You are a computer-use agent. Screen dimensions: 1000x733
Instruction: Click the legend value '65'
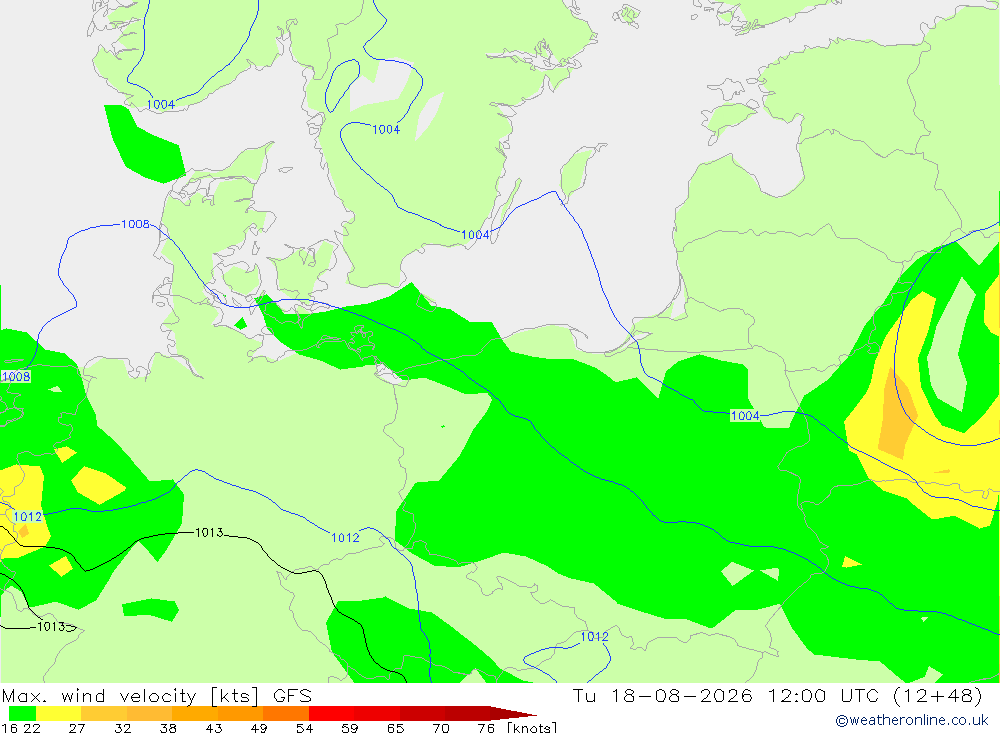point(395,728)
